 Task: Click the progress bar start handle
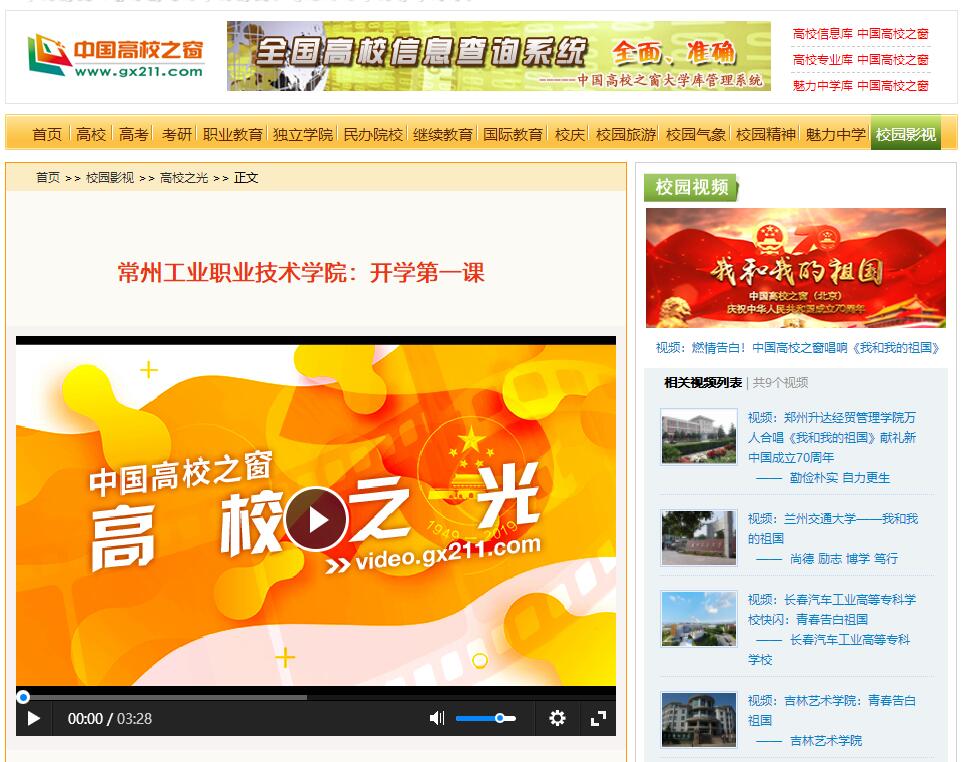23,697
